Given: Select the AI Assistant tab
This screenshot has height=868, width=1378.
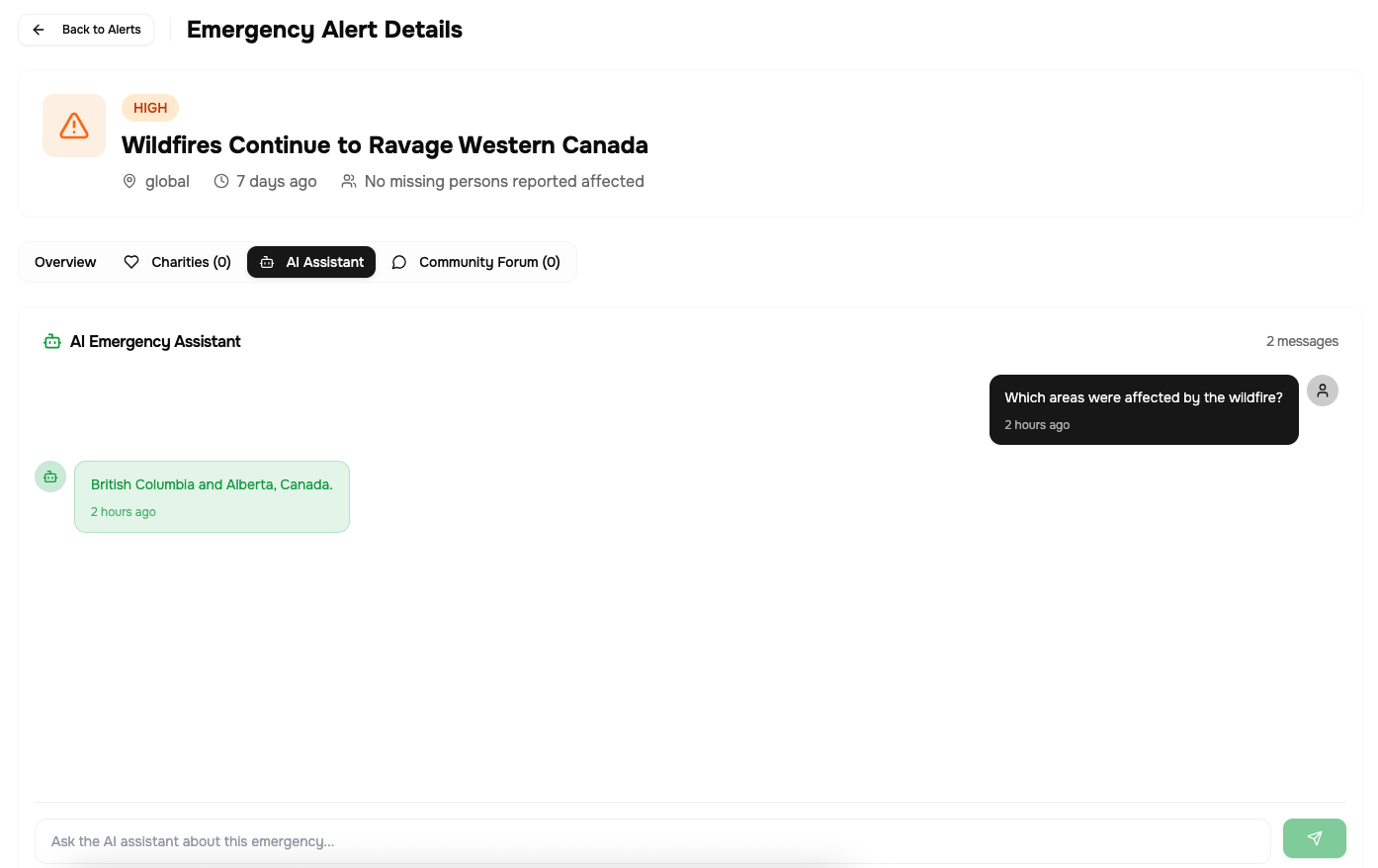Looking at the screenshot, I should coord(311,262).
